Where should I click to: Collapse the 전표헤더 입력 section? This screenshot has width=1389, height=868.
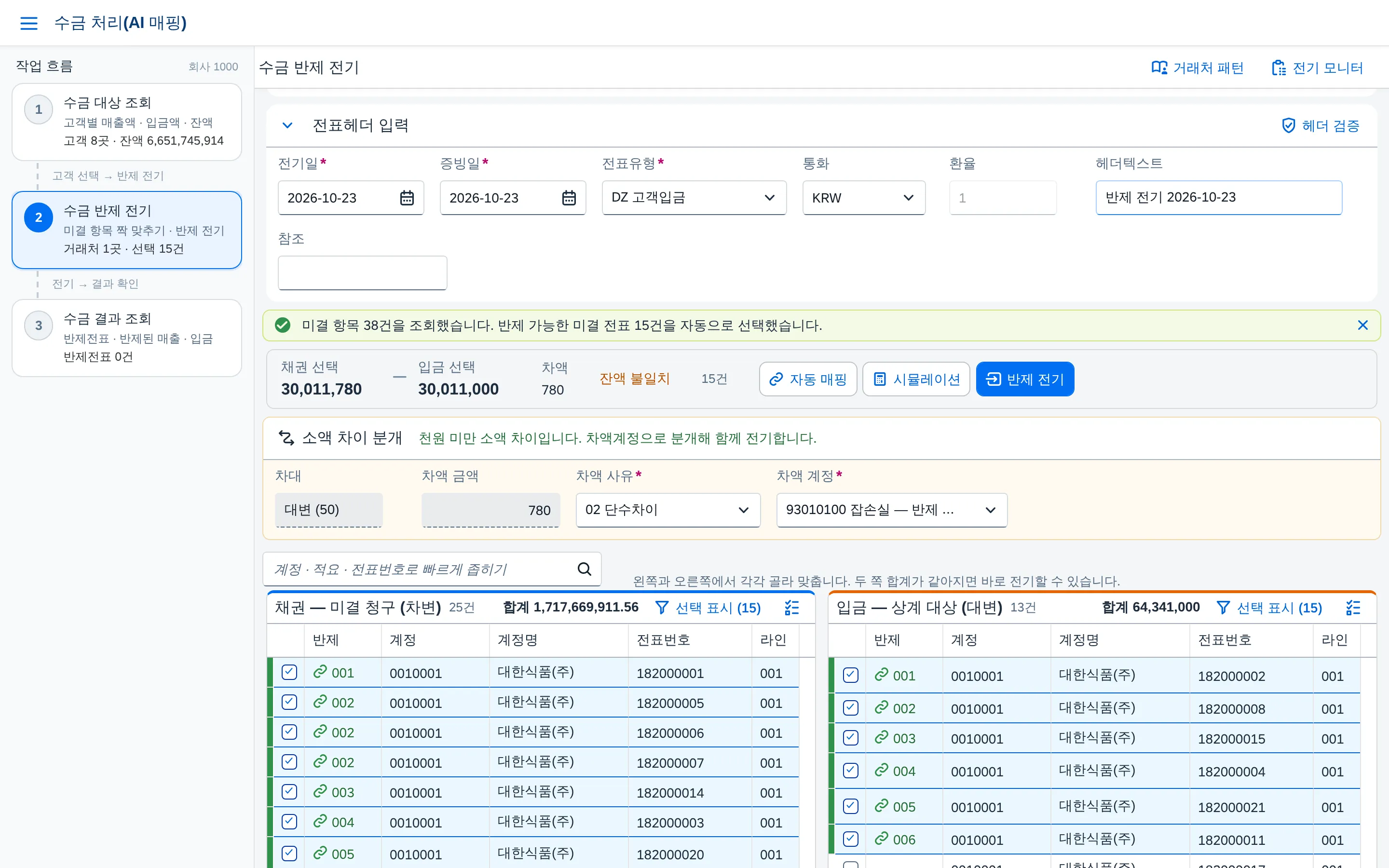click(287, 126)
